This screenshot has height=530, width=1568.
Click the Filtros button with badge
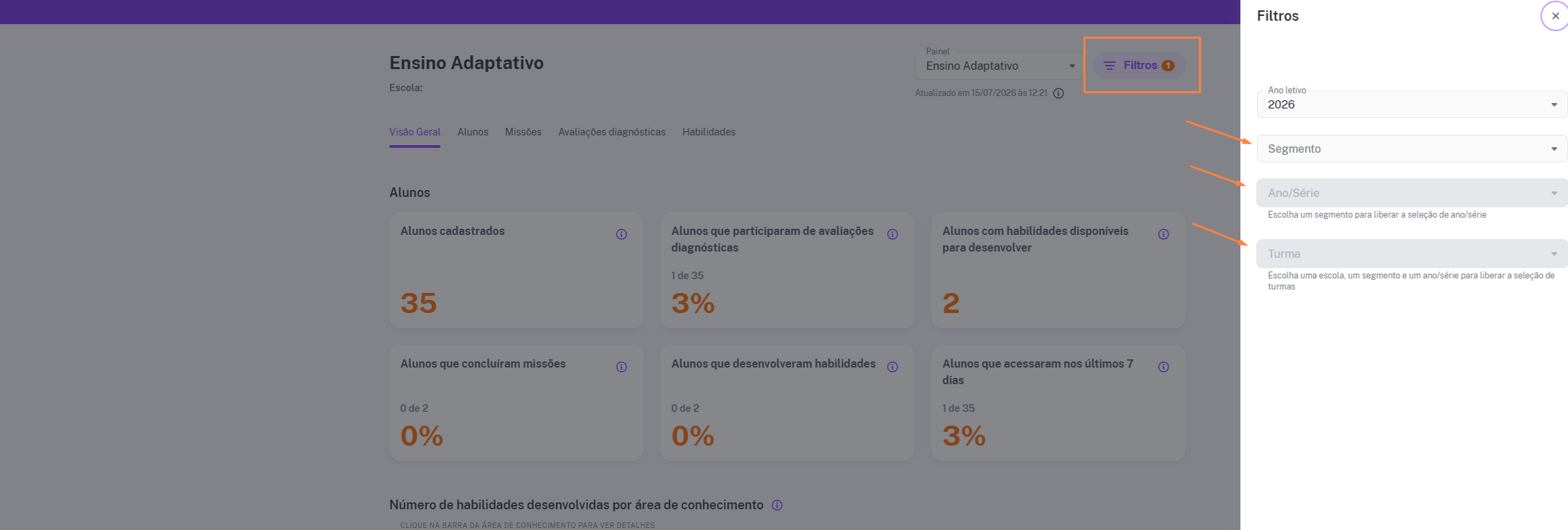pyautogui.click(x=1139, y=66)
